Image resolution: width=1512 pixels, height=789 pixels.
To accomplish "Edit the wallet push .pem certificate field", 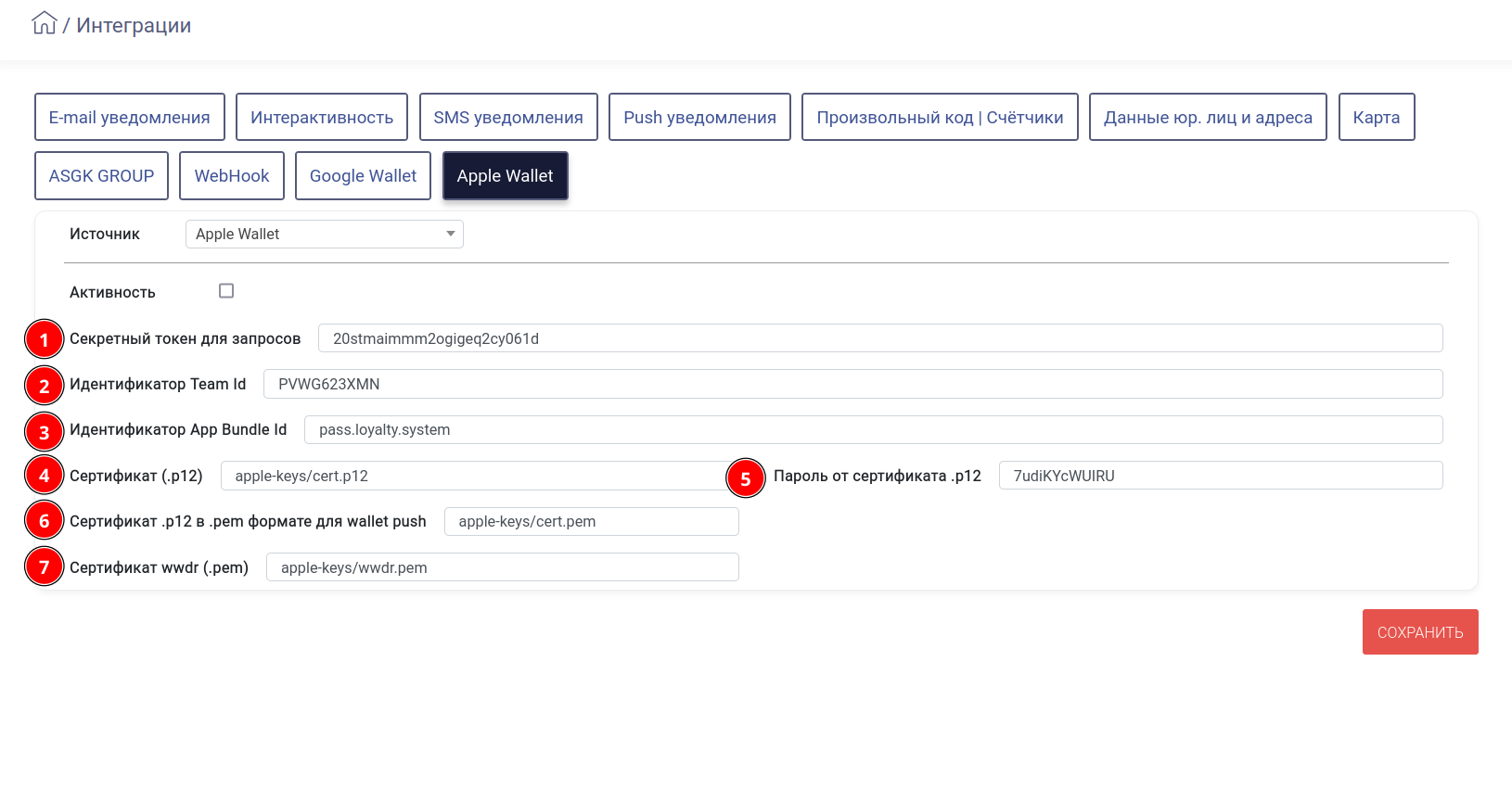I will click(x=592, y=521).
